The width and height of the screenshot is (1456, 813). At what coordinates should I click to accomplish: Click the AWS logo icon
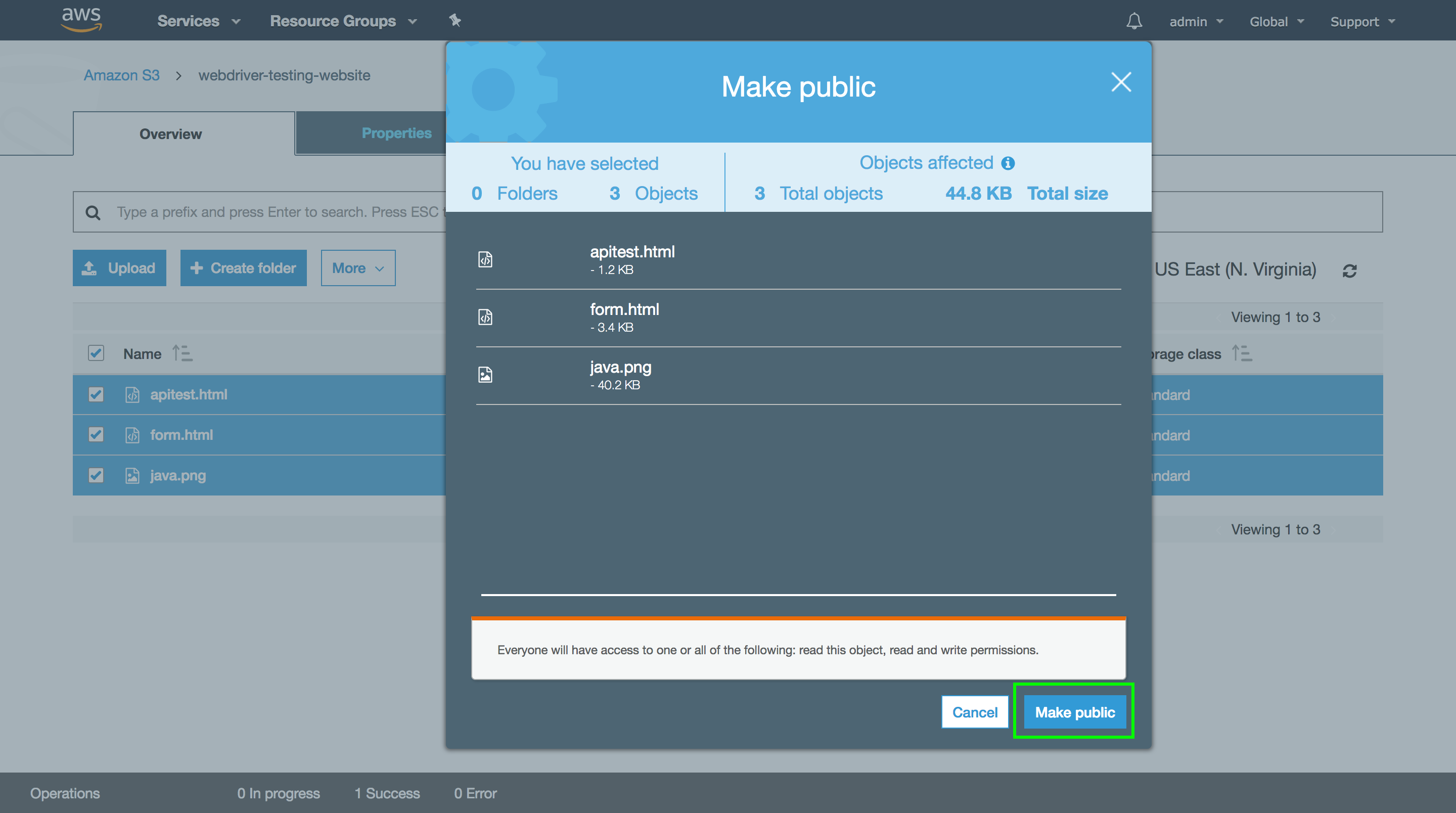coord(81,19)
